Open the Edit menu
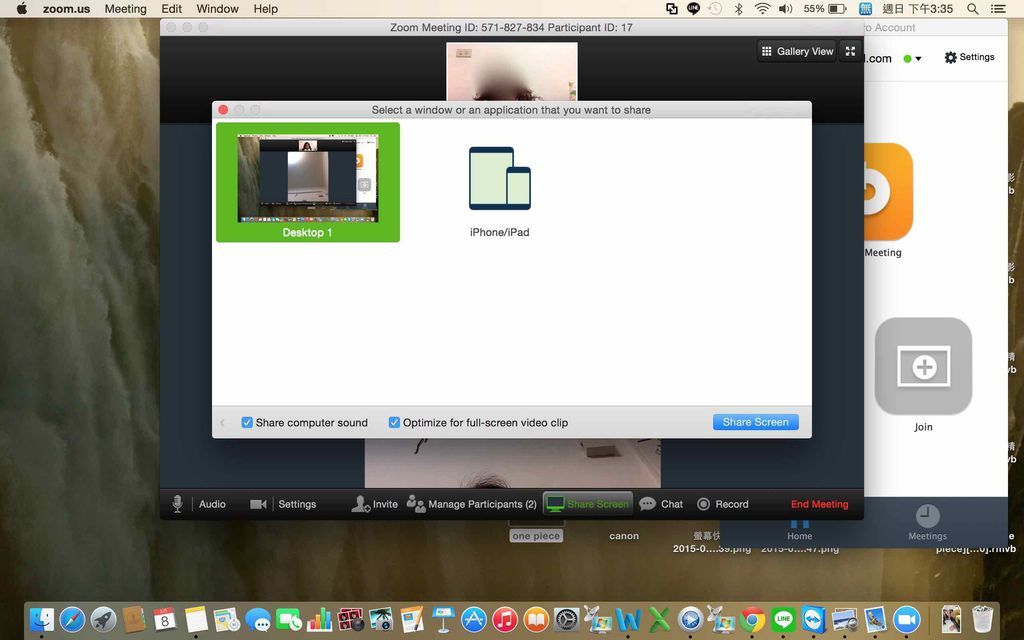Screen dimensions: 1024x640 [x=172, y=8]
